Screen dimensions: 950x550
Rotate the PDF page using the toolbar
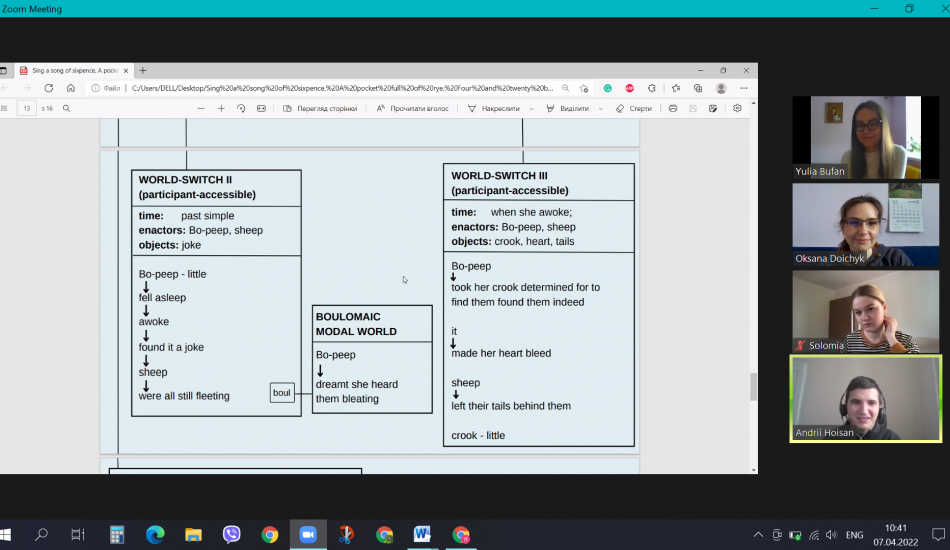point(241,108)
